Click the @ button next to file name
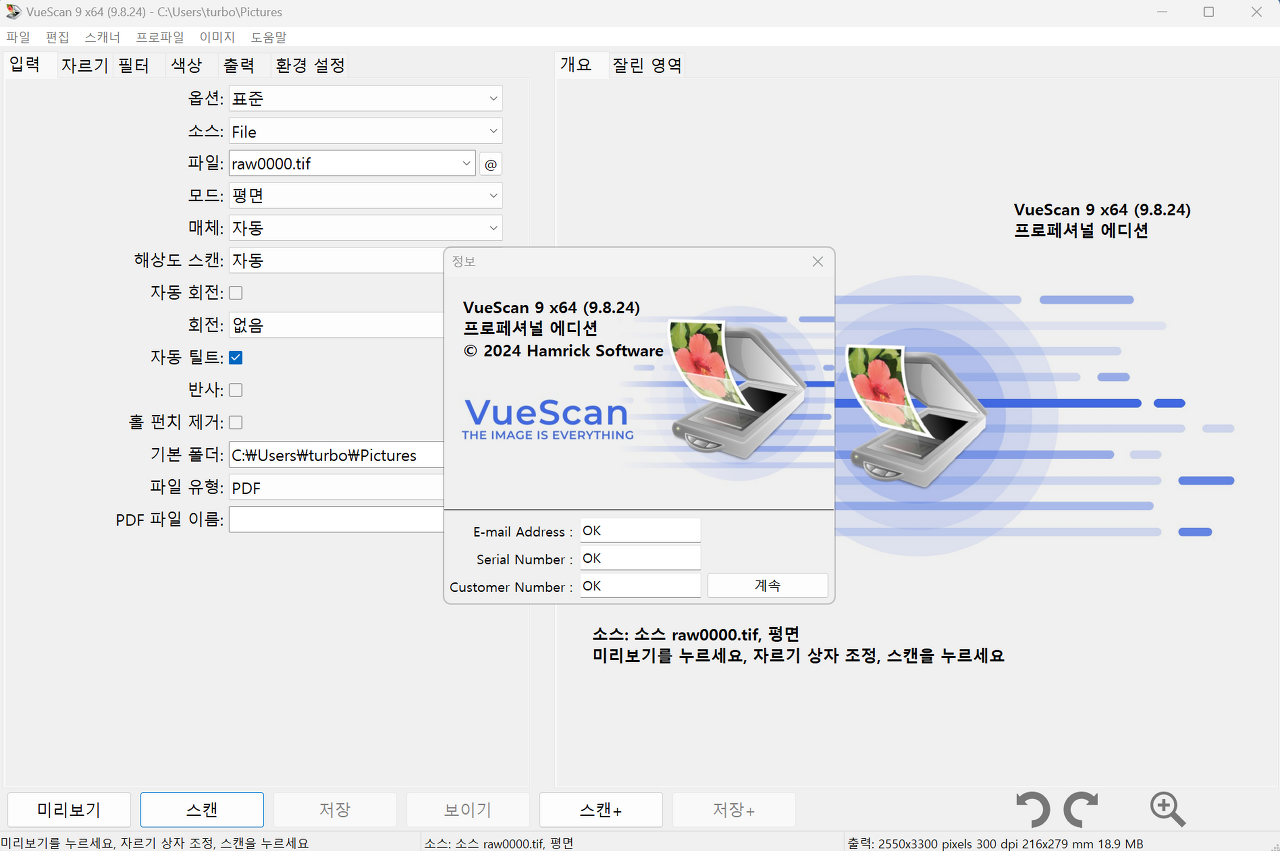The width and height of the screenshot is (1280, 851). [490, 164]
